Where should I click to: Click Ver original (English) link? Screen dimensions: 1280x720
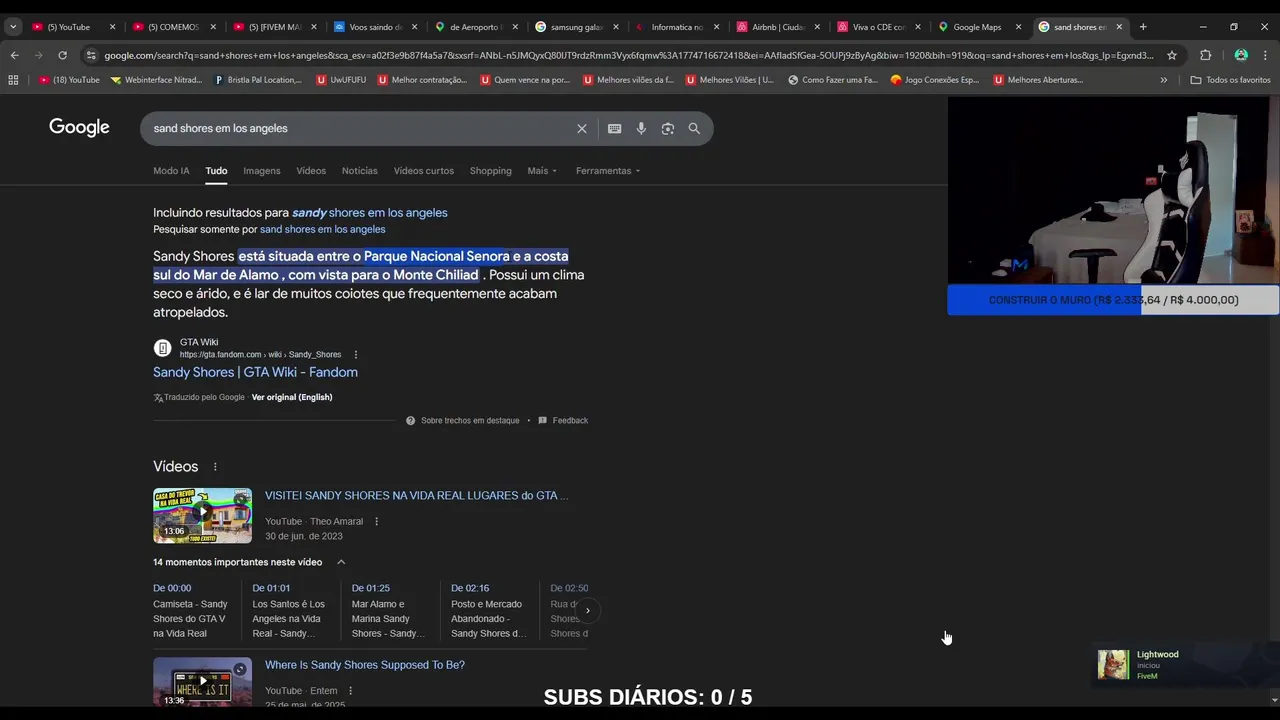(x=292, y=397)
